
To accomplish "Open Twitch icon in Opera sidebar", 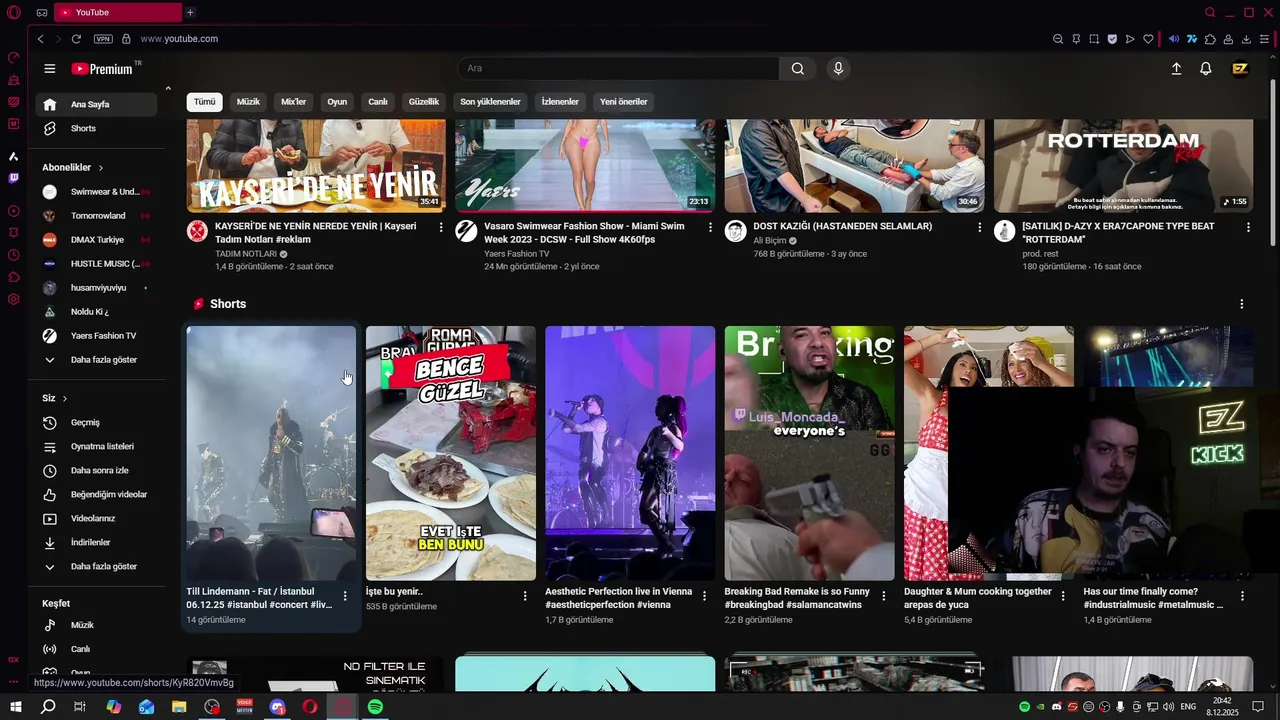I will 13,178.
